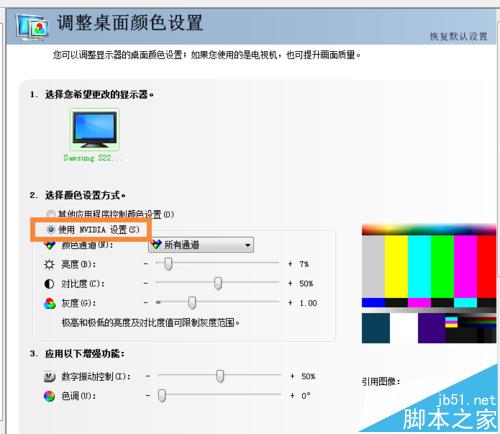Screen dimensions: 500x434
Task: Click the minus sign of contrast slider
Action: pyautogui.click(x=146, y=283)
